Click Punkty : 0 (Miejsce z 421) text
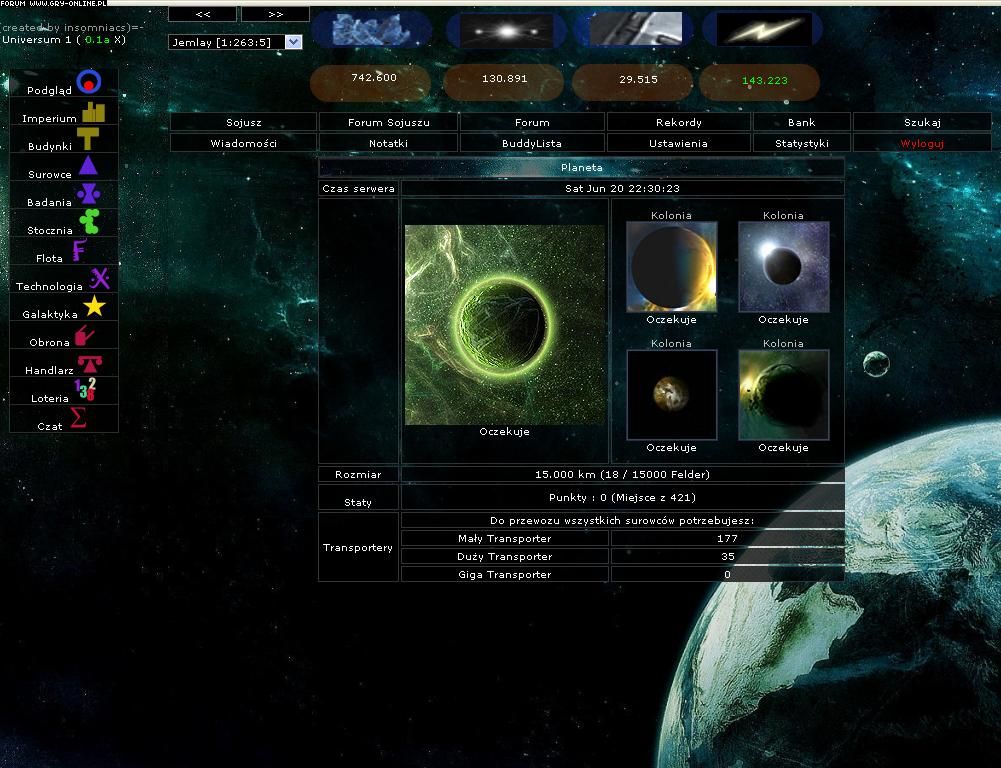 [622, 497]
